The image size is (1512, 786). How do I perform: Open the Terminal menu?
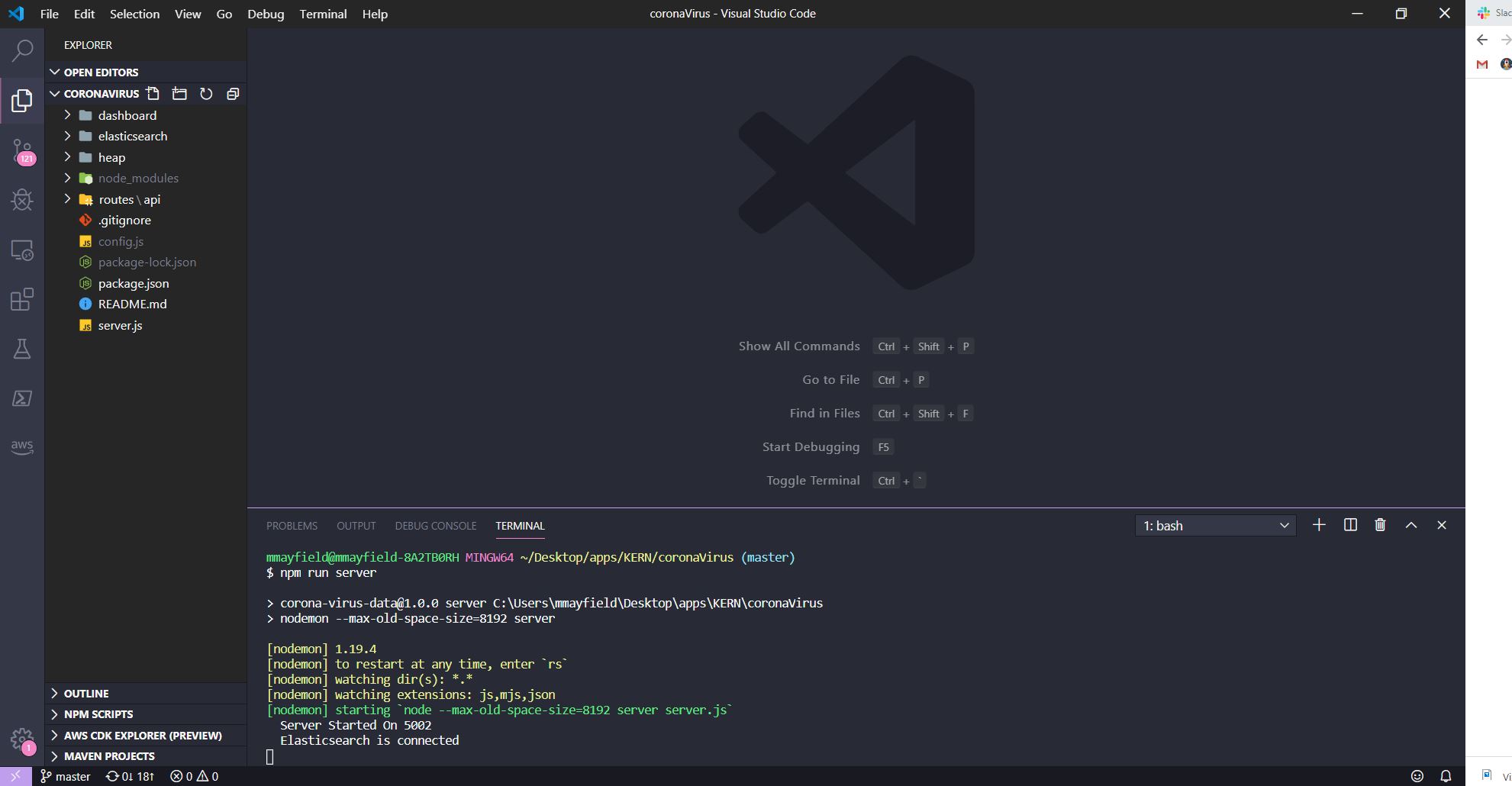pos(323,14)
